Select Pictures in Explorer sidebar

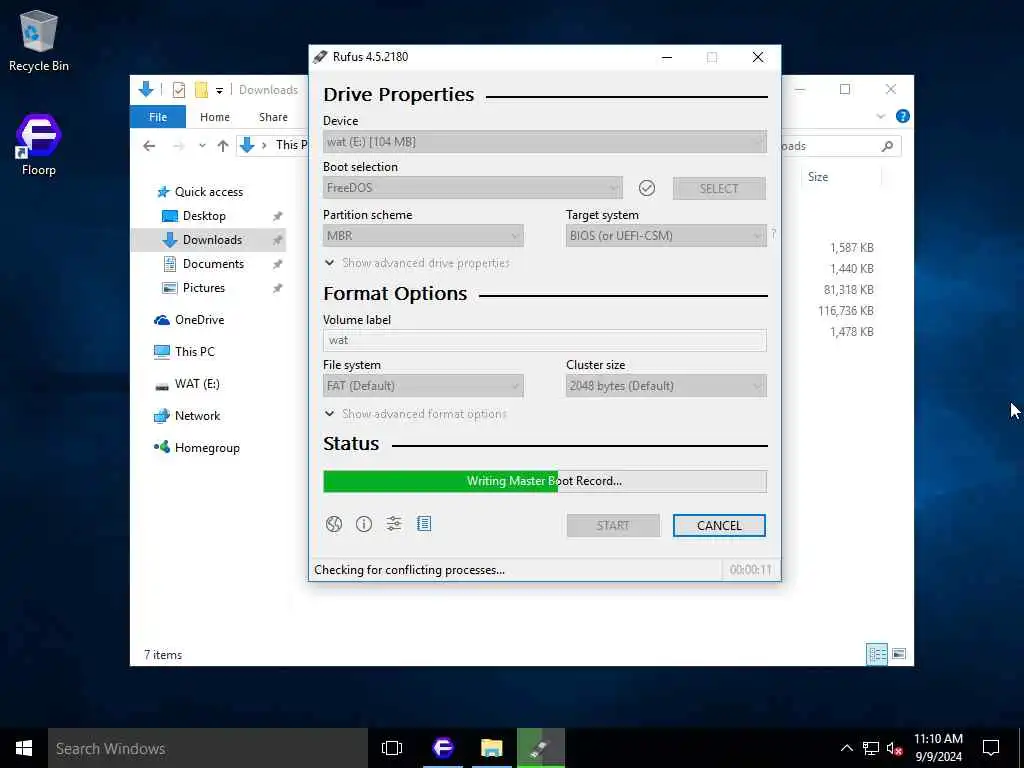click(193, 288)
